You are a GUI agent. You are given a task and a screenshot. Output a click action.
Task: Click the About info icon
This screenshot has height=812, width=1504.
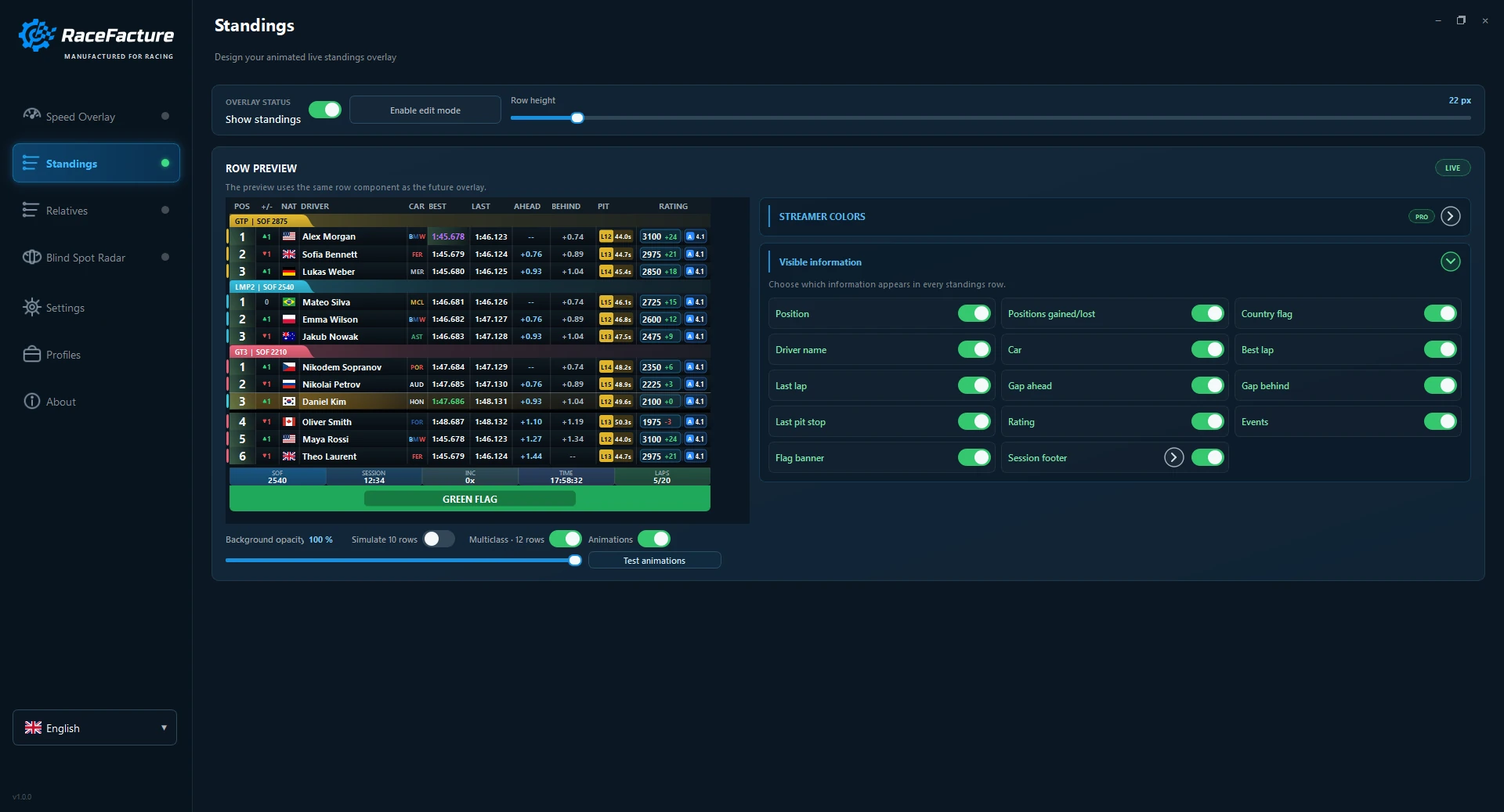[x=31, y=401]
